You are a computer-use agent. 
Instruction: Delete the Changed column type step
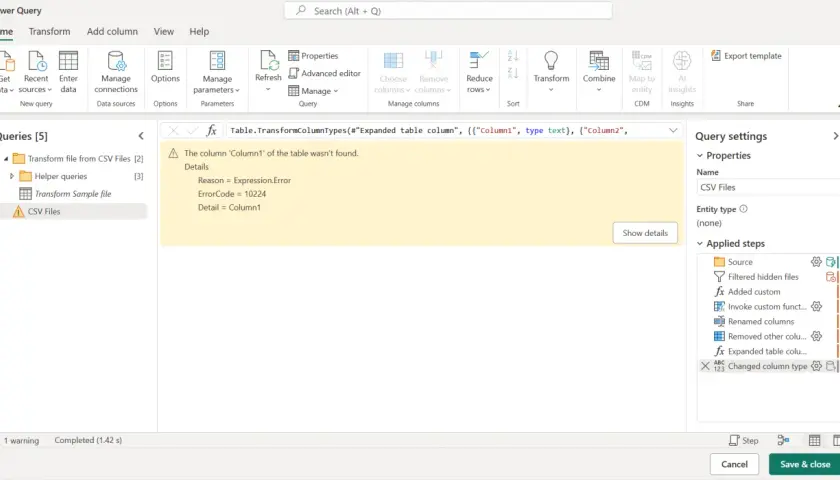pos(705,366)
